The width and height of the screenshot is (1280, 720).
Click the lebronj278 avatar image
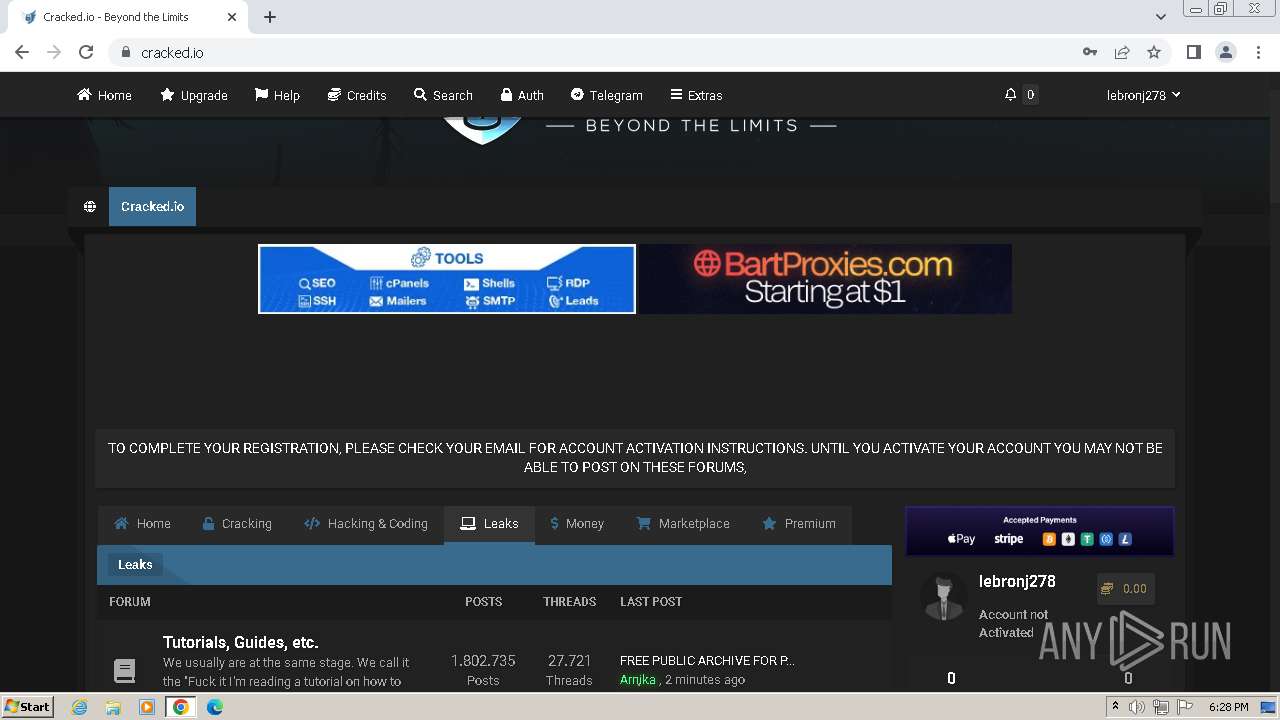pos(942,598)
